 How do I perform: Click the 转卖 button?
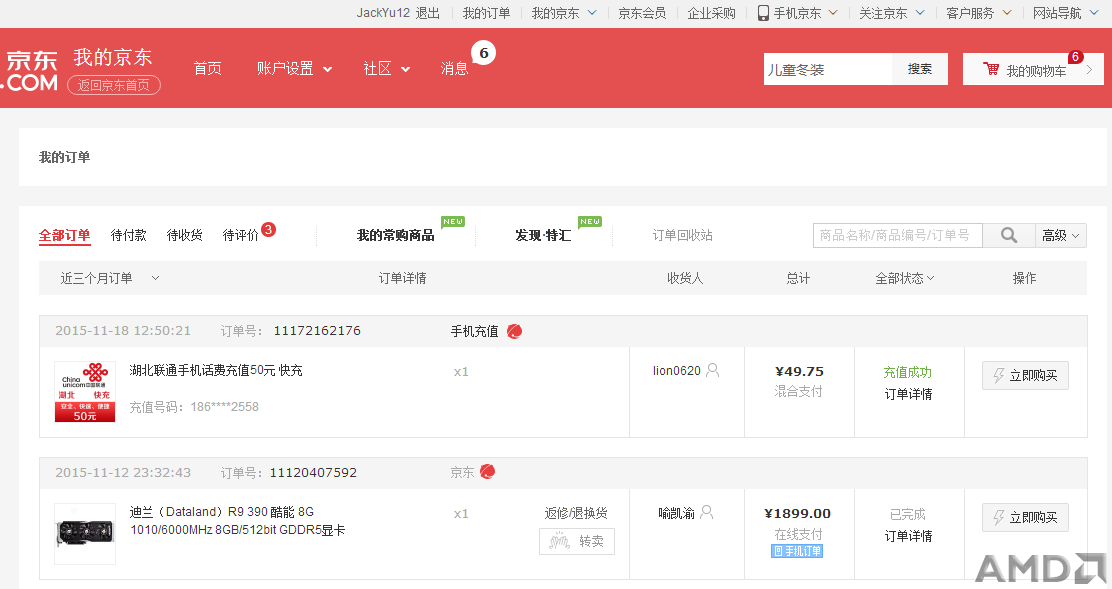coord(577,542)
